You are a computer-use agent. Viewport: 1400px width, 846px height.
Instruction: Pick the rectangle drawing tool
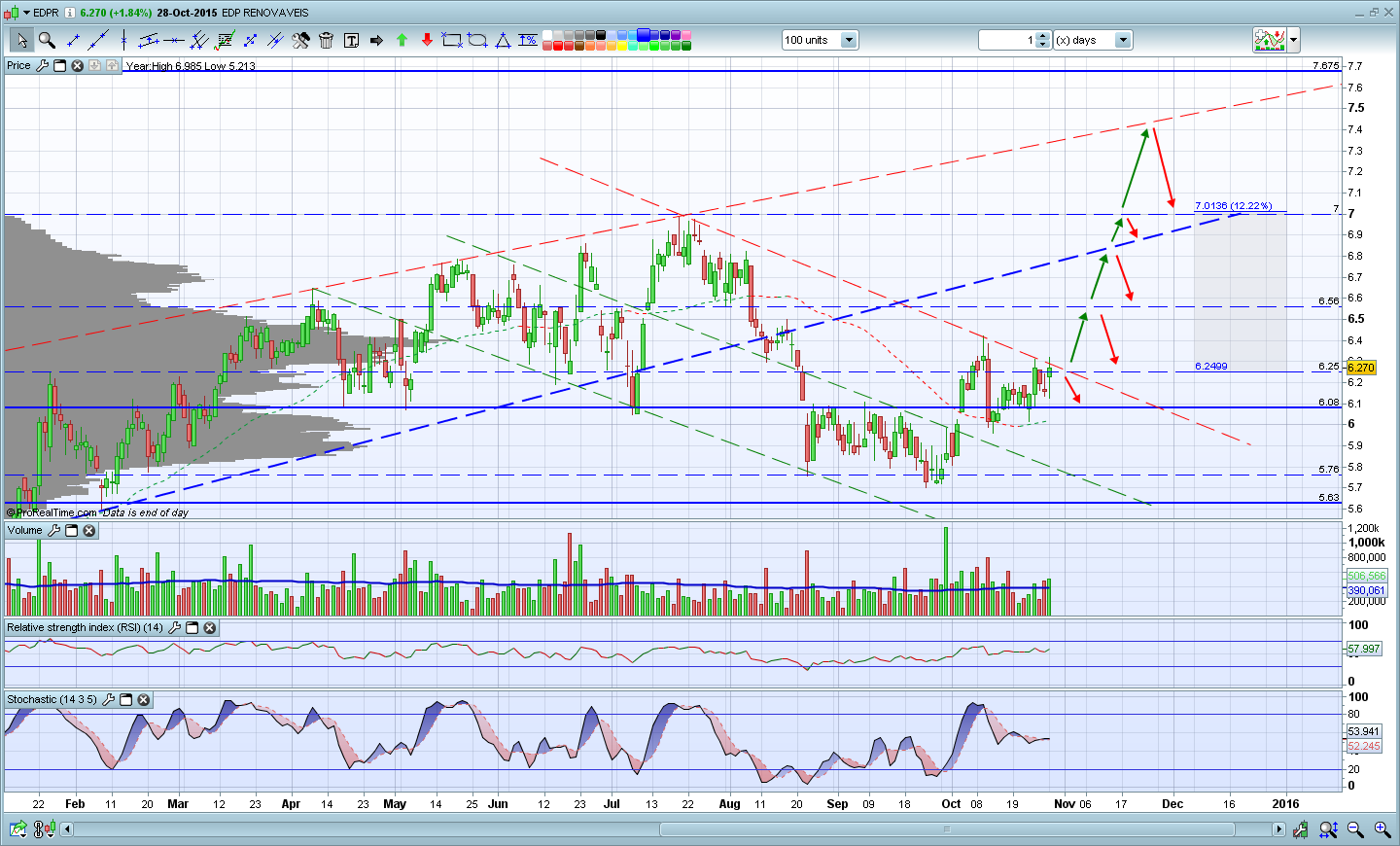[x=451, y=40]
